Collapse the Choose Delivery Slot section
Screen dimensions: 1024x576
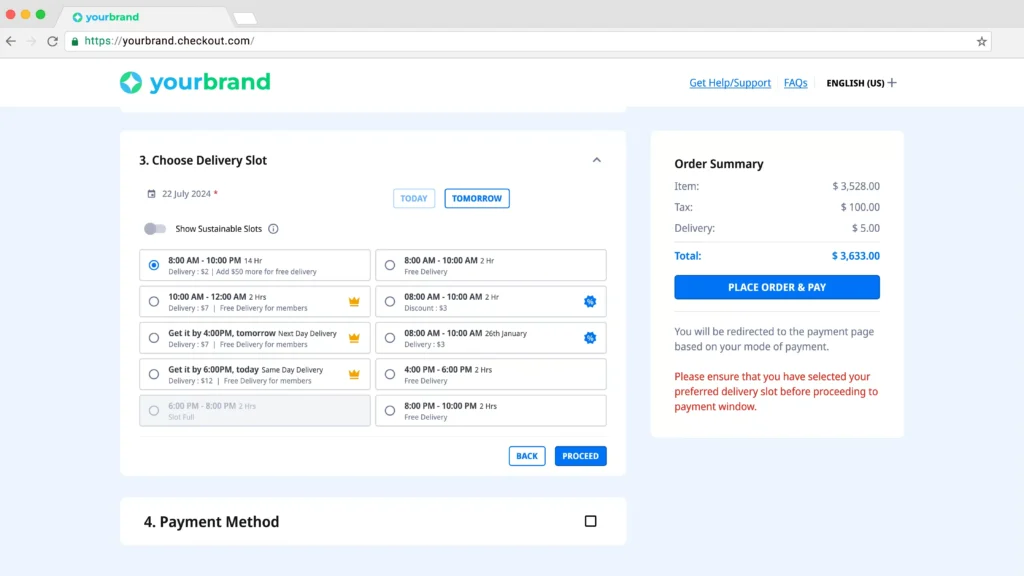[x=597, y=160]
